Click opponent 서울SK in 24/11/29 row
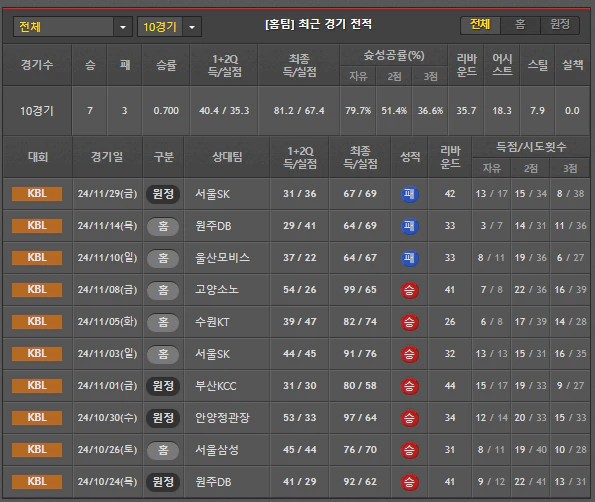This screenshot has width=595, height=502. tap(212, 194)
